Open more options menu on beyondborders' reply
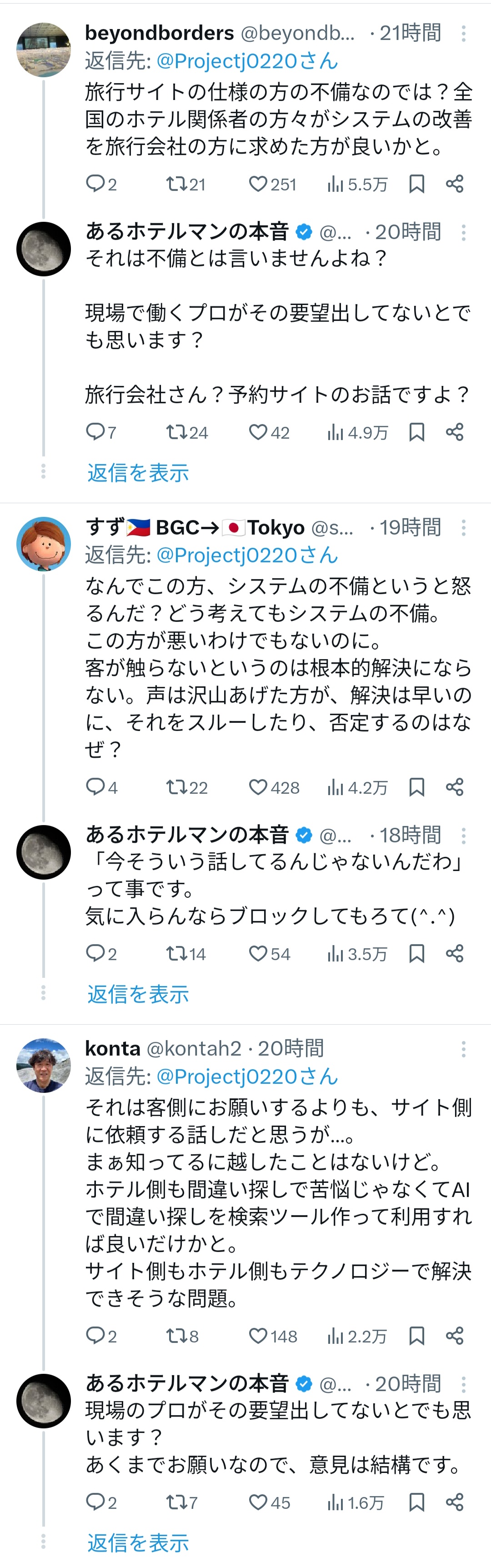Image resolution: width=491 pixels, height=1568 pixels. [x=464, y=33]
